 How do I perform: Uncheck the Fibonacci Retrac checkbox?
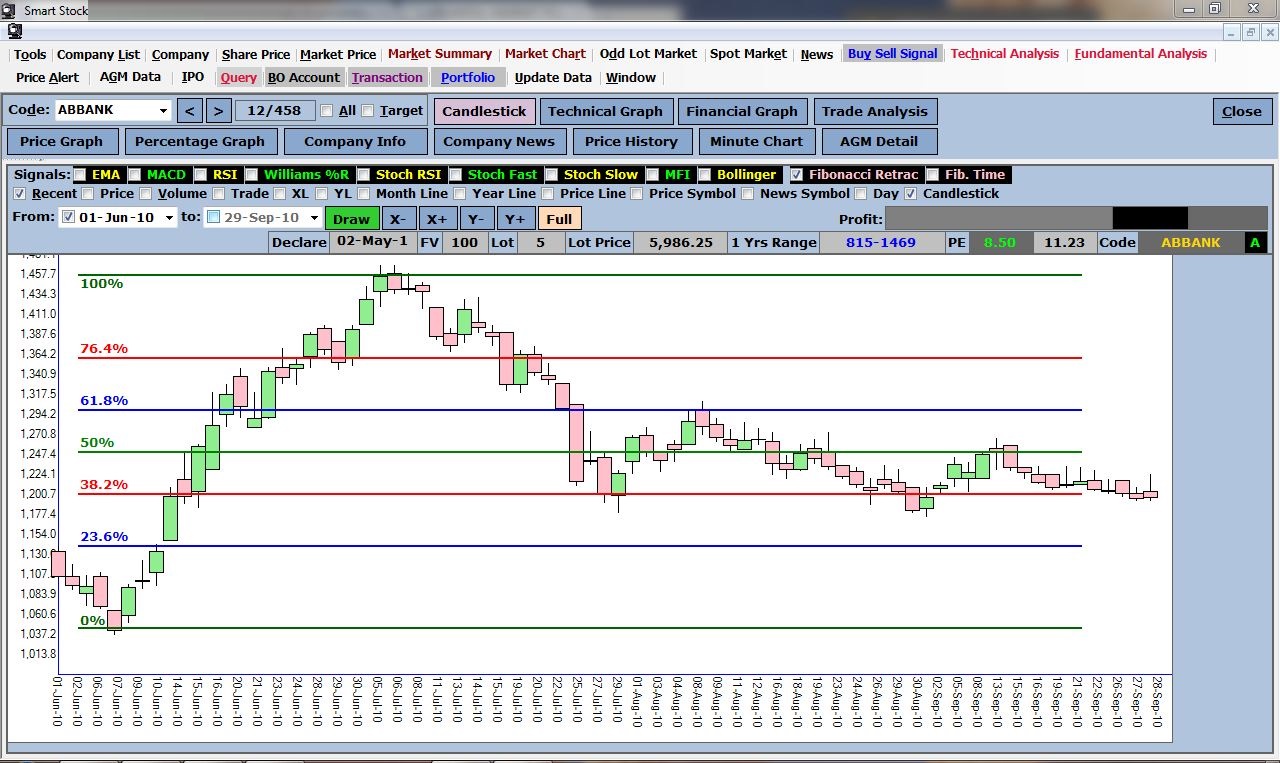click(796, 175)
